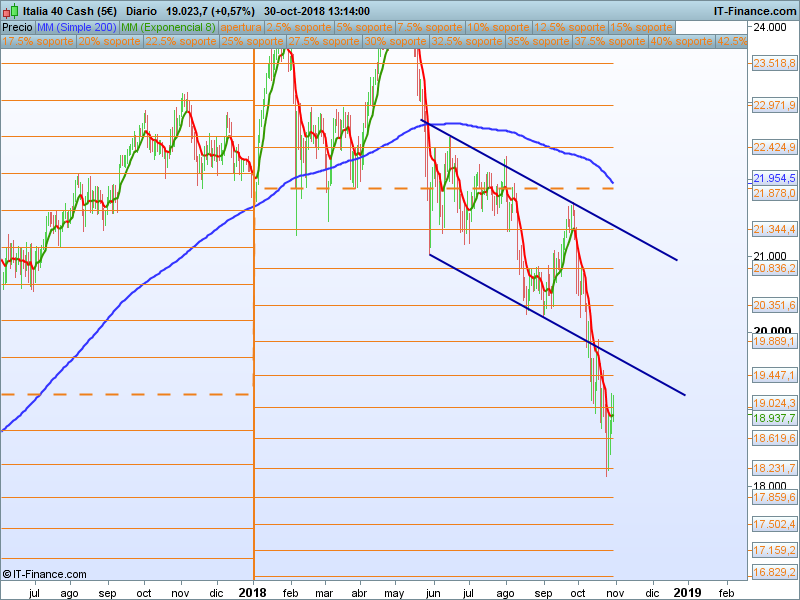
Task: Select the Precio legend label
Action: 17,27
